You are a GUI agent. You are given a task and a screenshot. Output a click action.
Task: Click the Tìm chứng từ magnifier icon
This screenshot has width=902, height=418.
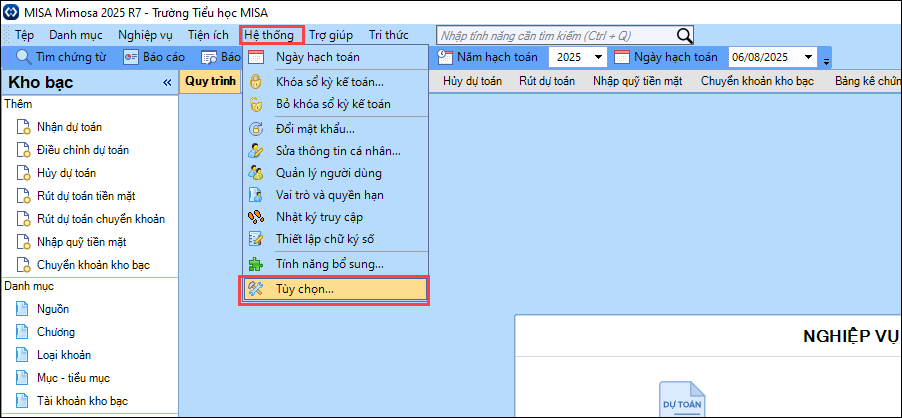click(23, 57)
